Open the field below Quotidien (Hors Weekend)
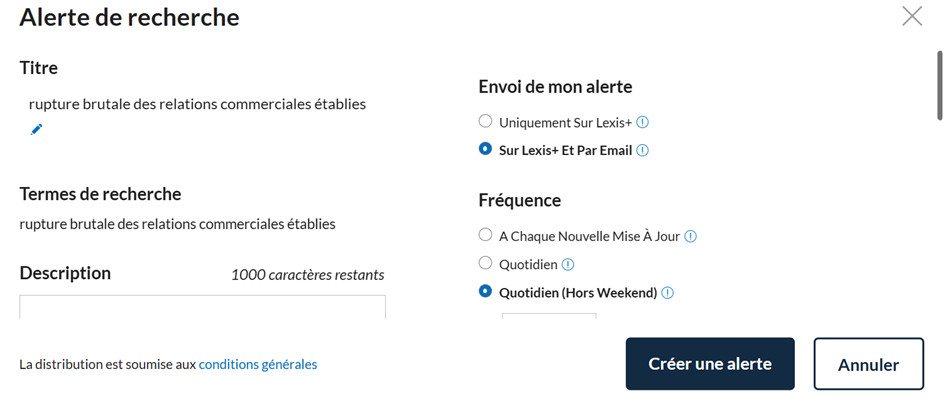 (x=549, y=316)
